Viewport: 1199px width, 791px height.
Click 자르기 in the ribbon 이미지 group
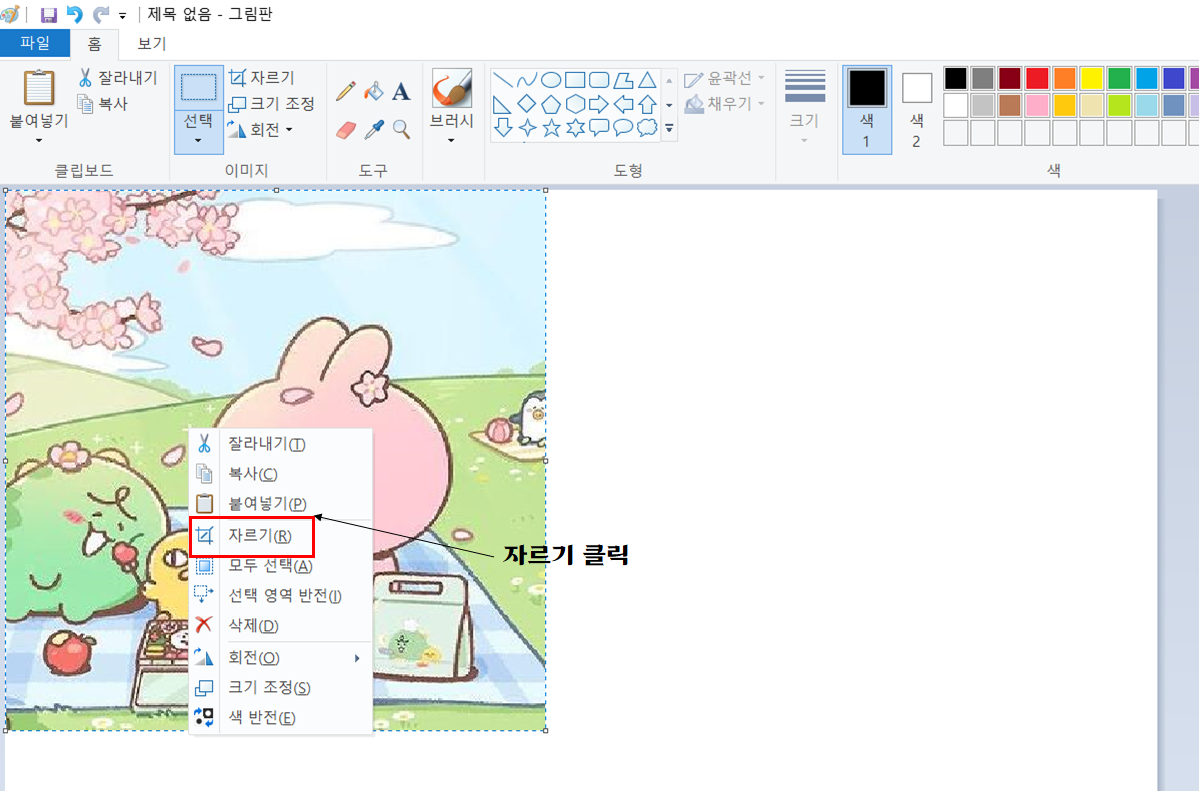coord(262,77)
